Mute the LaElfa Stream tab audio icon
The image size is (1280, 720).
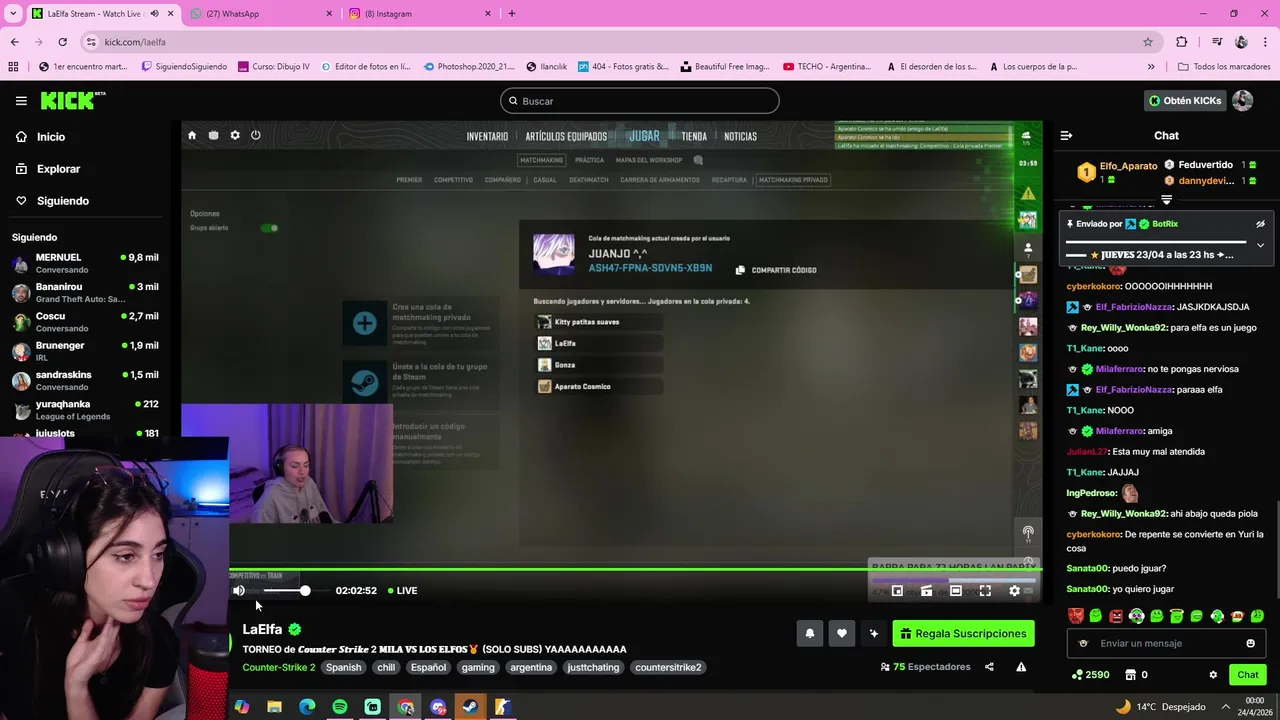click(153, 13)
